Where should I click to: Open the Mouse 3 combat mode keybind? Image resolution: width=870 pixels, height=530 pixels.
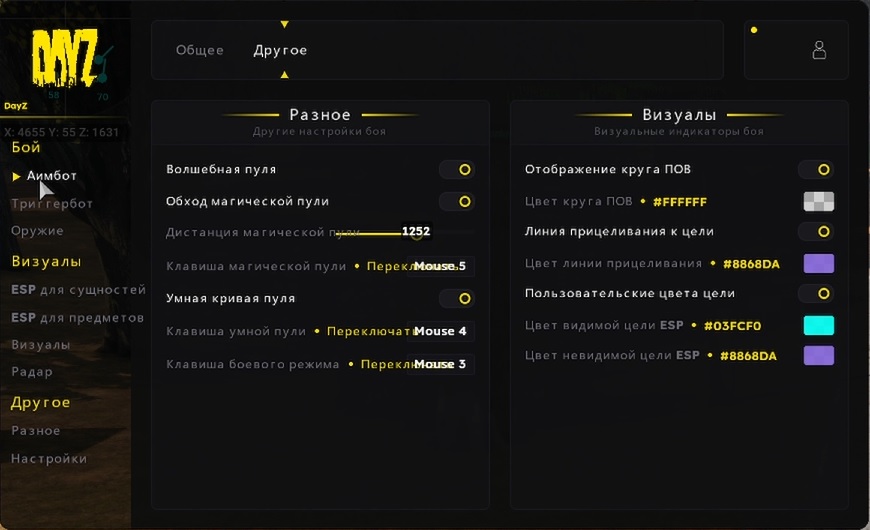(440, 364)
